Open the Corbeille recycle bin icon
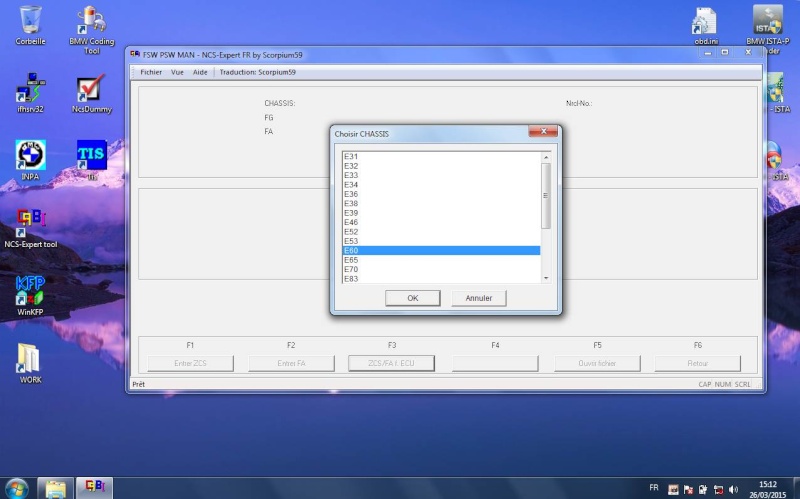Image resolution: width=800 pixels, height=499 pixels. (30, 26)
